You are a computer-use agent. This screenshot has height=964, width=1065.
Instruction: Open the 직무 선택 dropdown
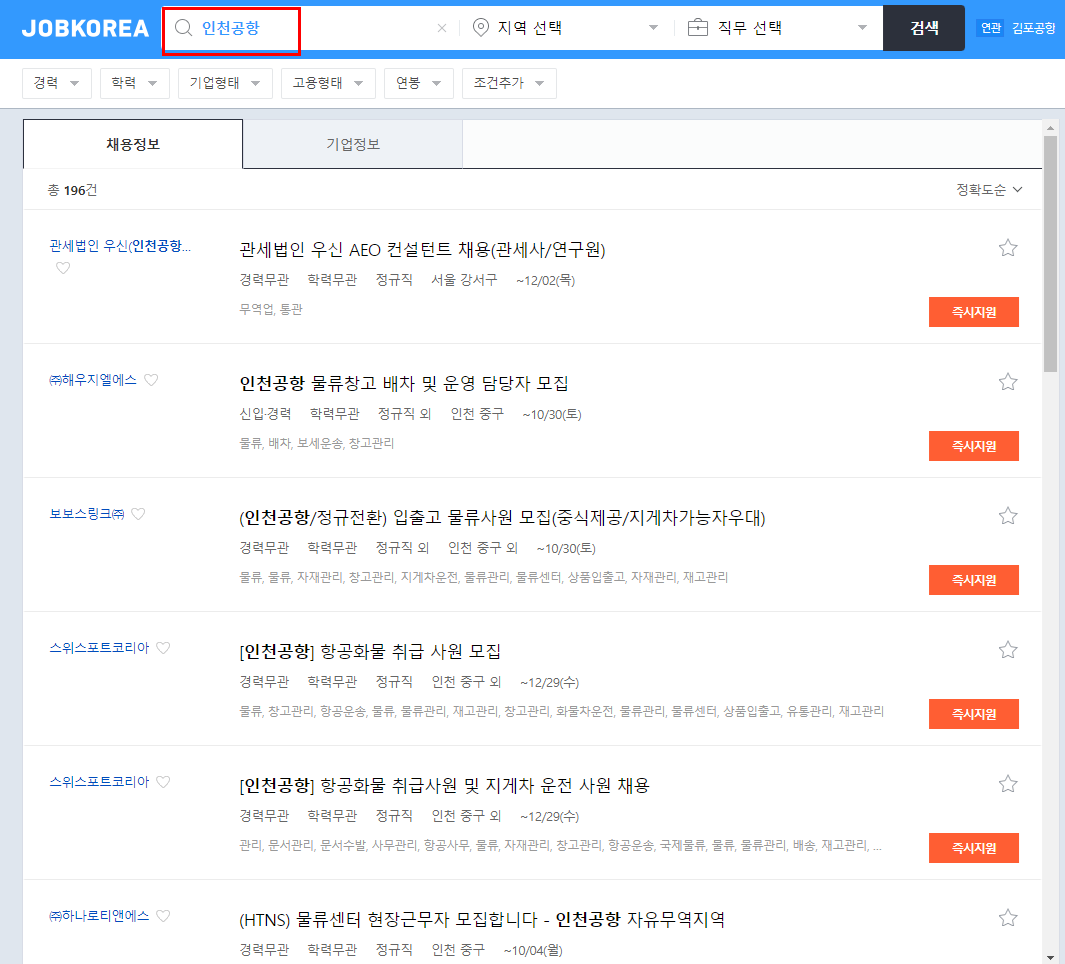pyautogui.click(x=778, y=28)
